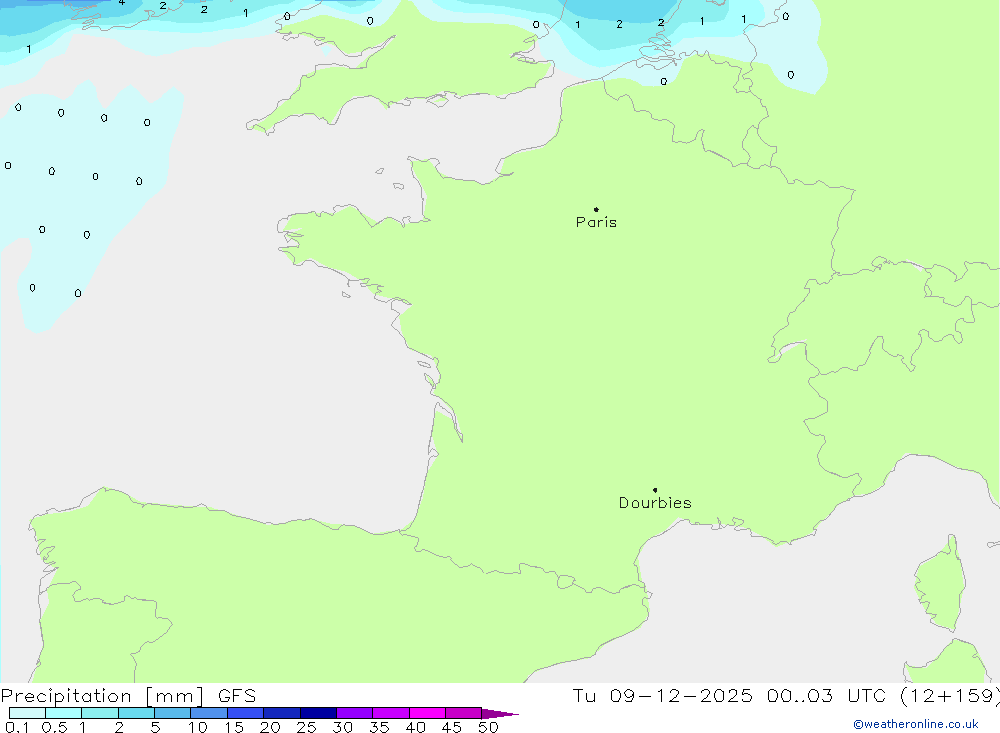
Task: Click the legend value '0.1'
Action: [x=17, y=727]
